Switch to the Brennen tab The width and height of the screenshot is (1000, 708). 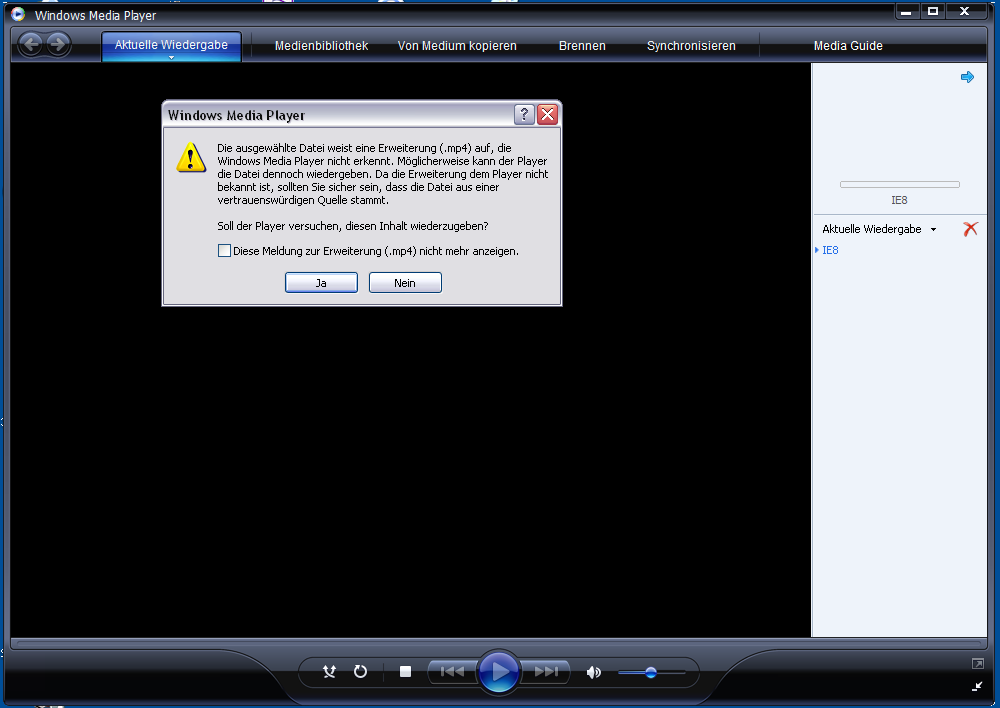click(x=582, y=46)
